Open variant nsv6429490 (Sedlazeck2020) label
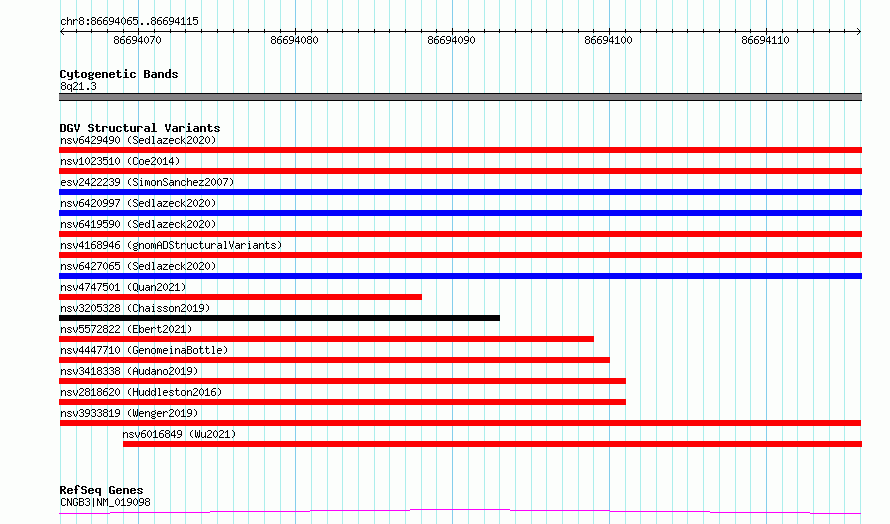890x524 pixels. tap(138, 140)
